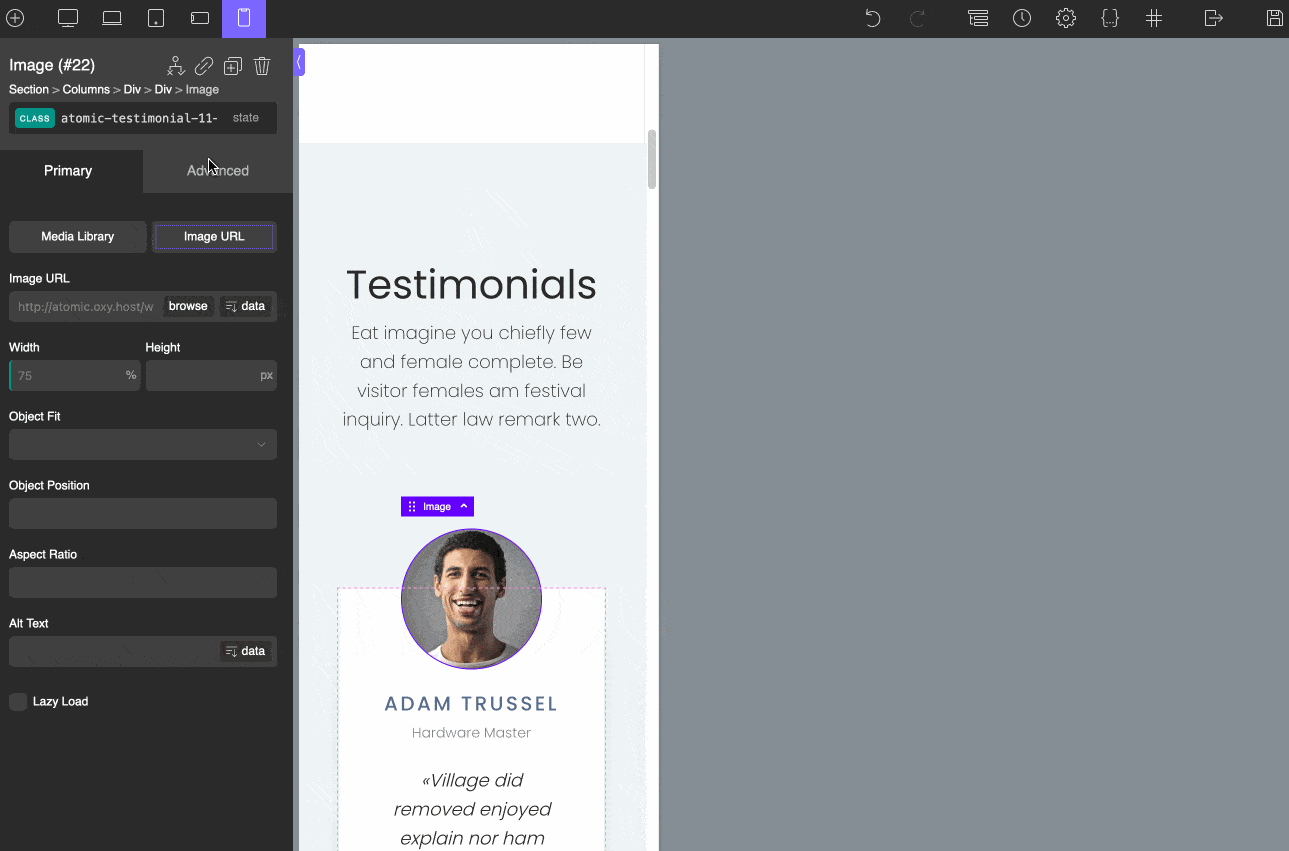The width and height of the screenshot is (1289, 851).
Task: Duplicate the Image element
Action: (x=232, y=65)
